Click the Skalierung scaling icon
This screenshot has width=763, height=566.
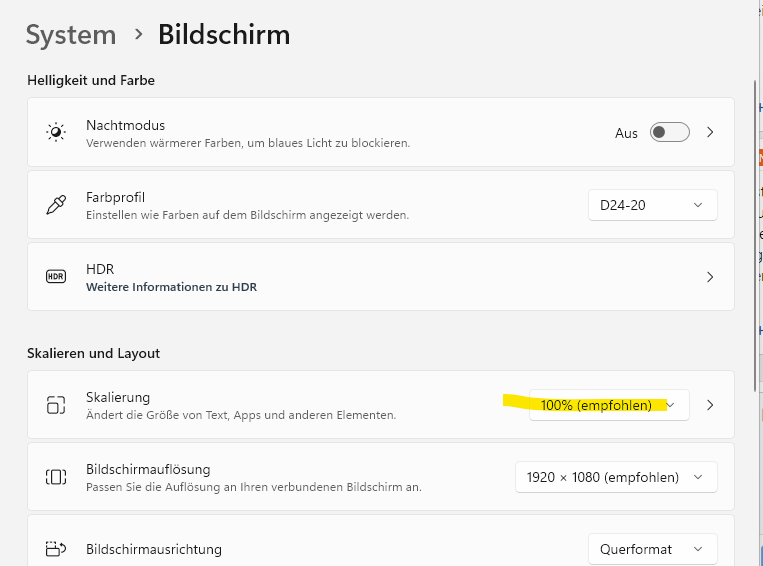(x=56, y=405)
